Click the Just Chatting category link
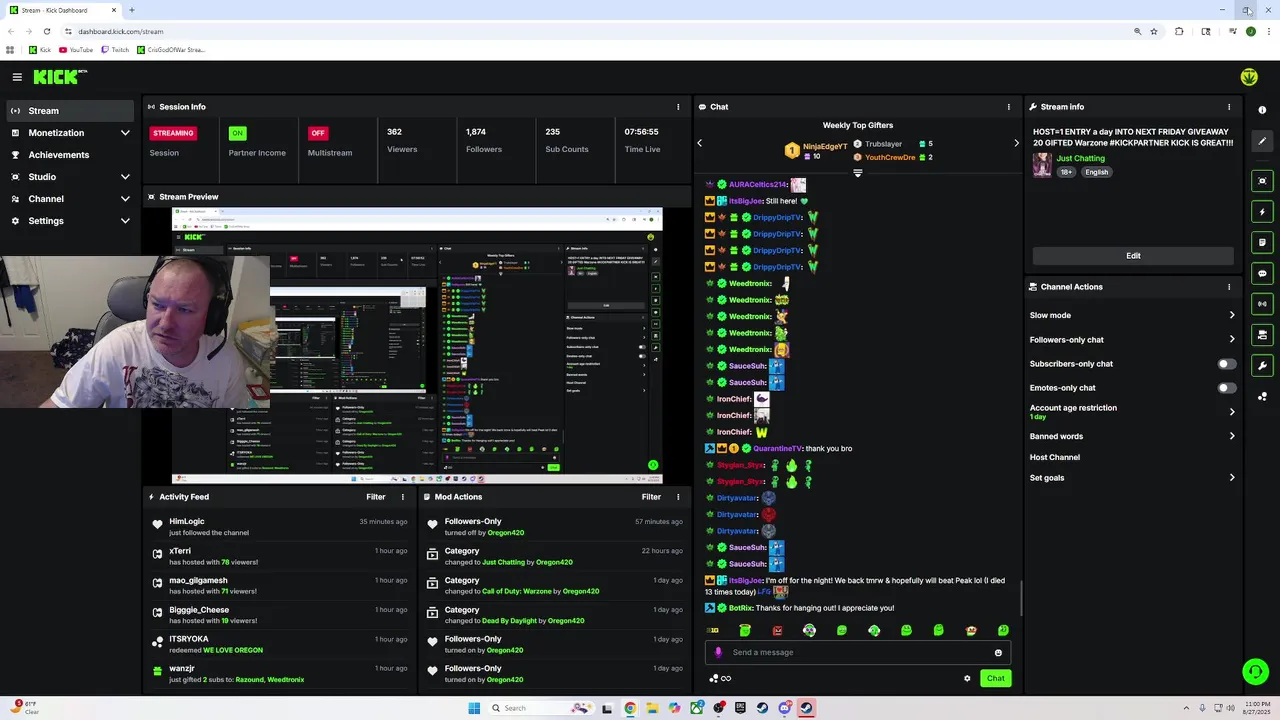Viewport: 1280px width, 720px height. (1081, 158)
